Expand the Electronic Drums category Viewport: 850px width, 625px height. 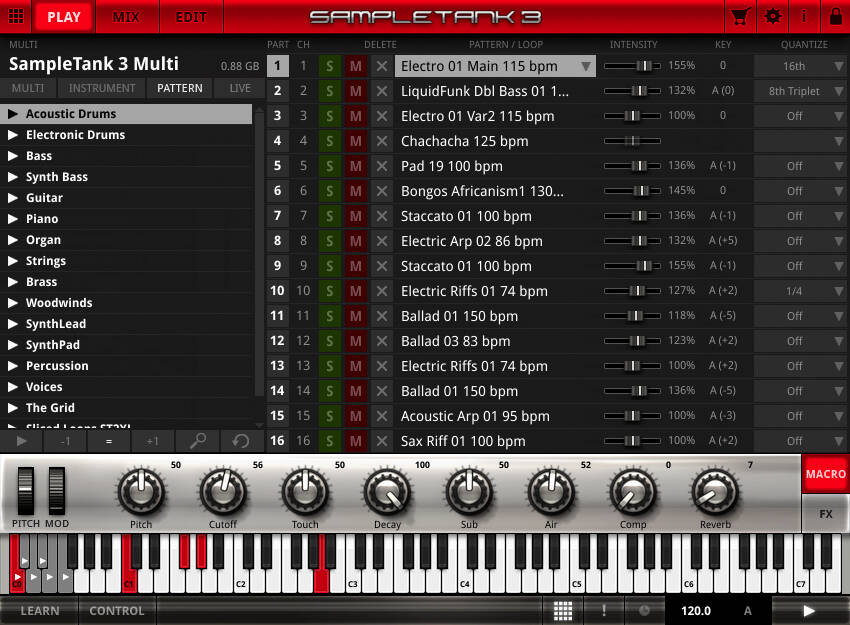[13, 135]
